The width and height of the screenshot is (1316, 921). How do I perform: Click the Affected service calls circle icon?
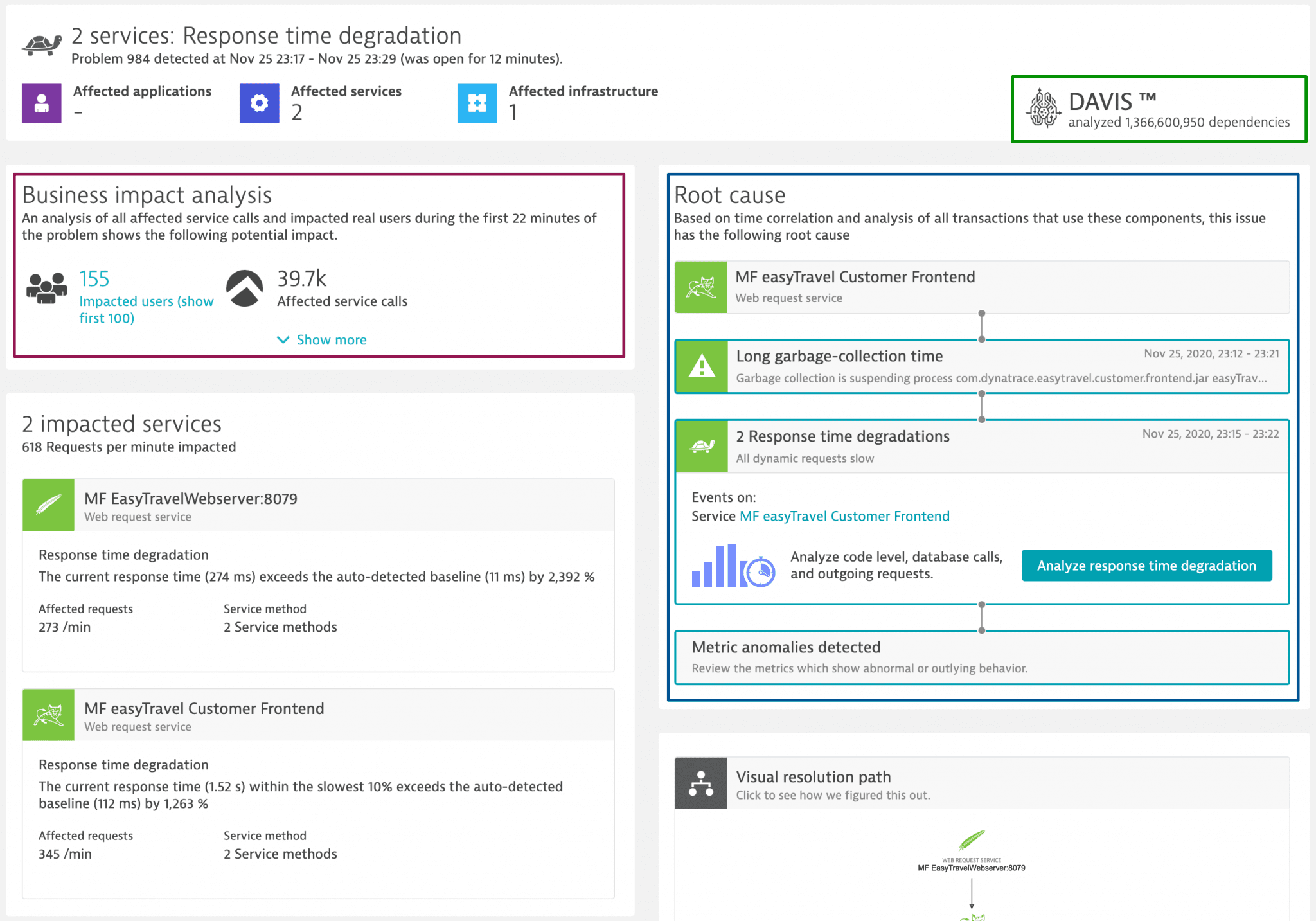(245, 289)
